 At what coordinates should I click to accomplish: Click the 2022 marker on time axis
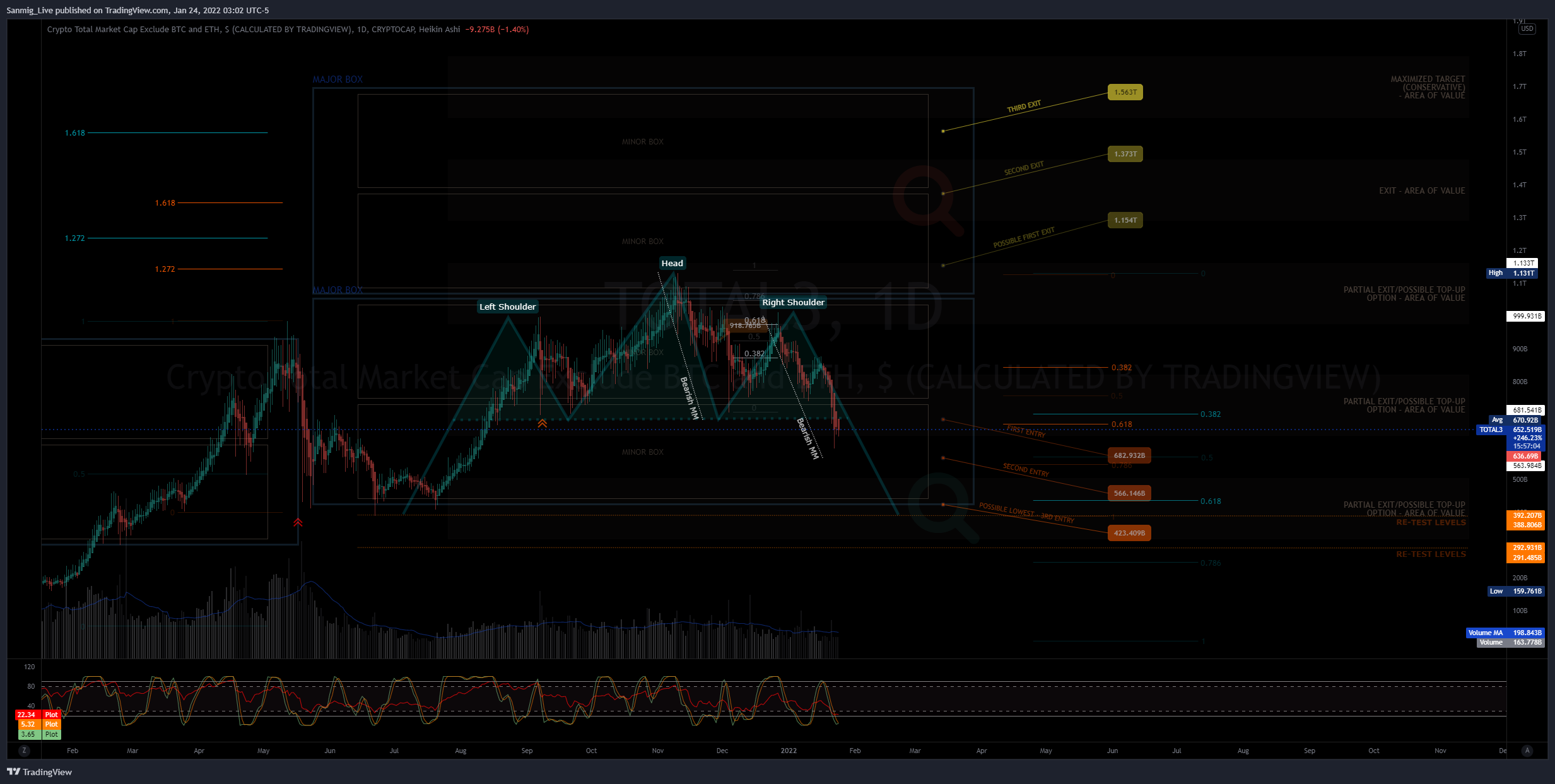789,751
